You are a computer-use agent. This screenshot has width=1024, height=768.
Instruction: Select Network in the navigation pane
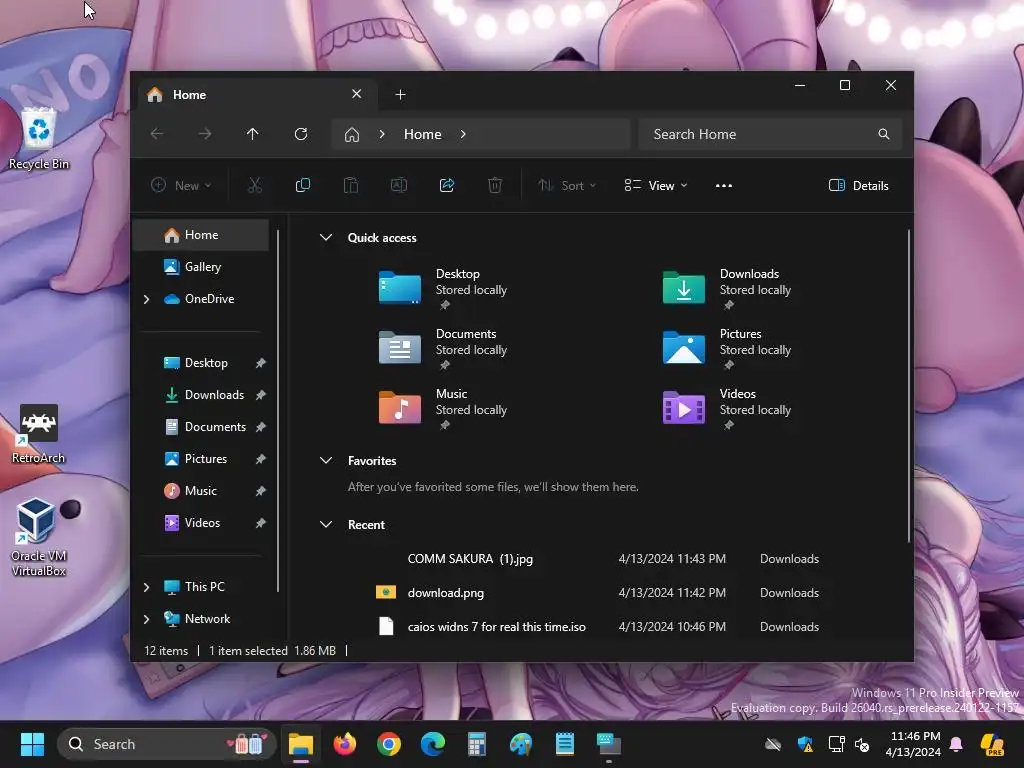click(x=201, y=618)
